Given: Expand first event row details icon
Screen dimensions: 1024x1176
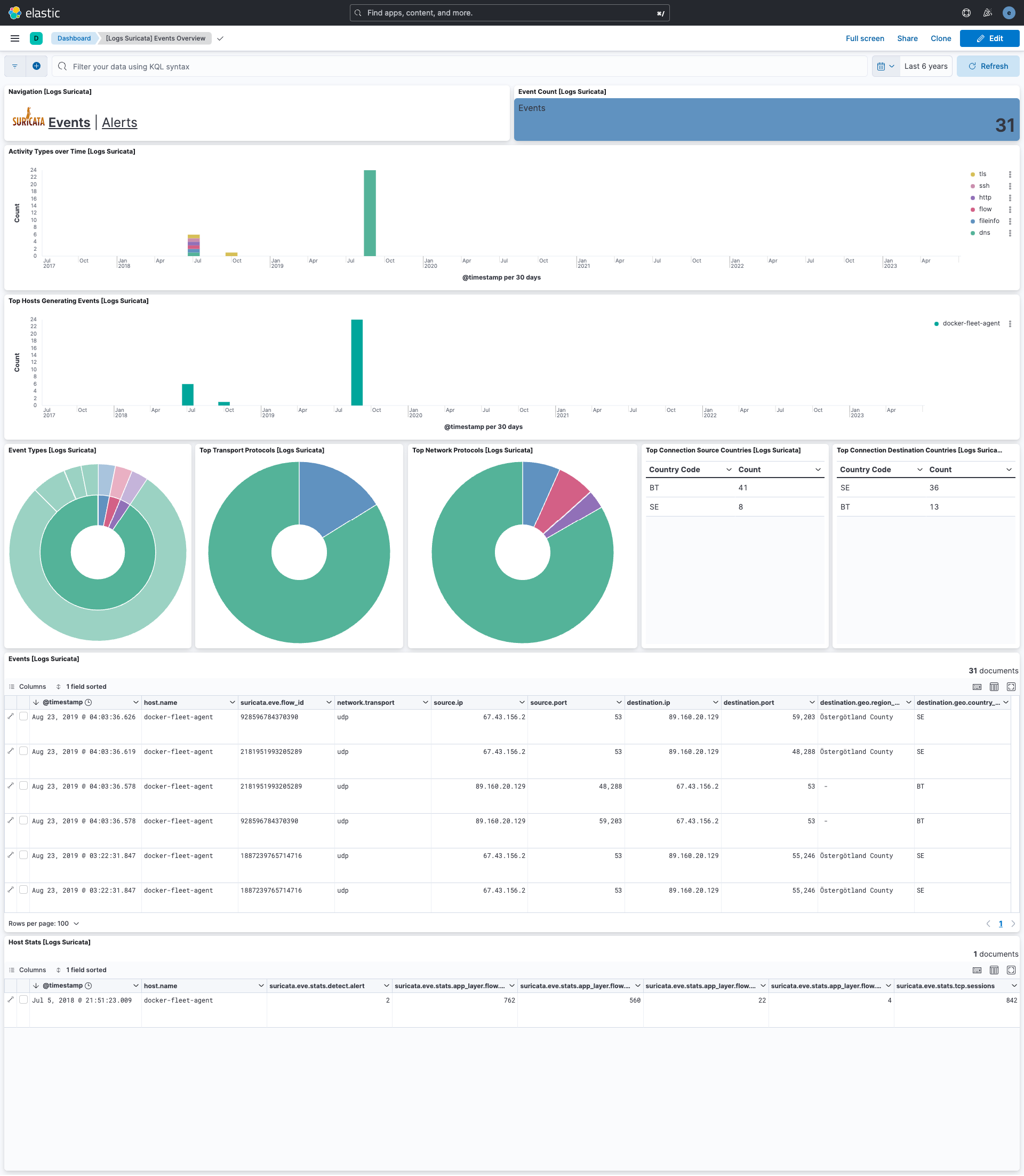Looking at the screenshot, I should point(10,717).
